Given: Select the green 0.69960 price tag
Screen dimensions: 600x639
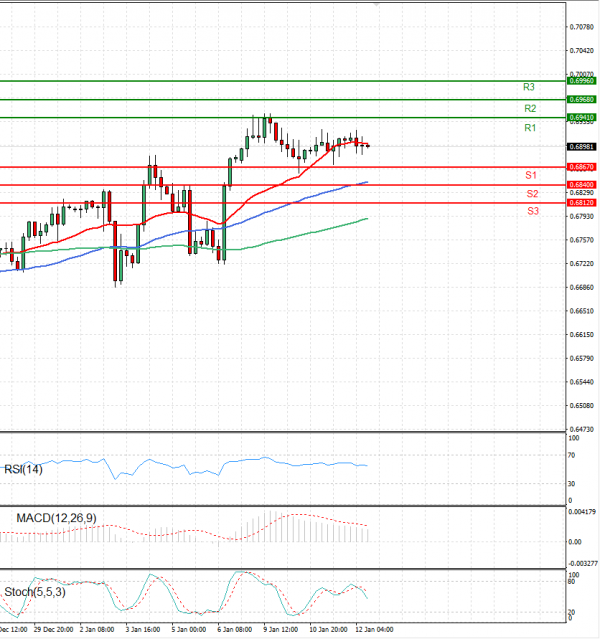Looking at the screenshot, I should coord(582,81).
